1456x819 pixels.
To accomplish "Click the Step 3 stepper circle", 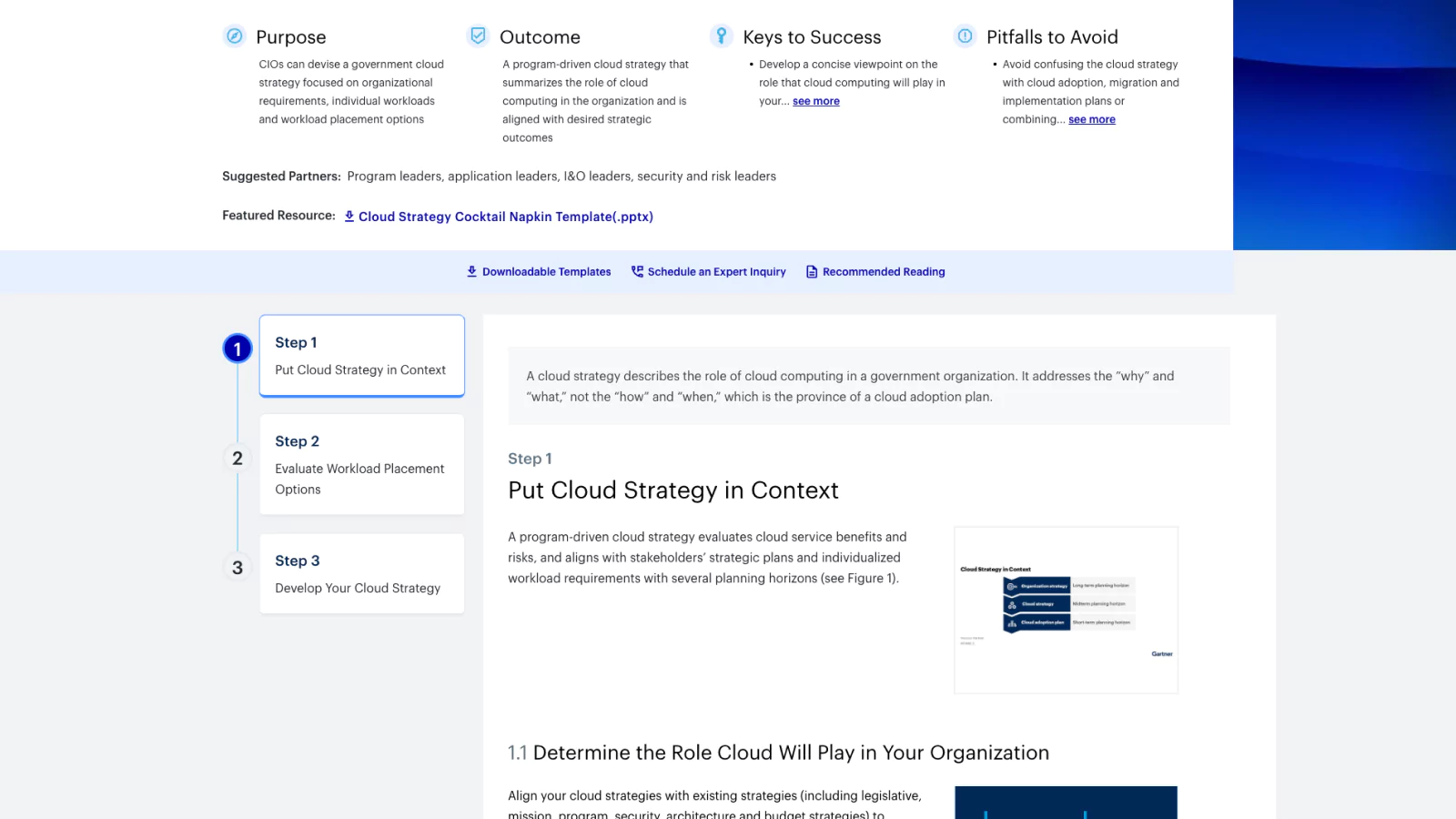I will click(x=237, y=567).
